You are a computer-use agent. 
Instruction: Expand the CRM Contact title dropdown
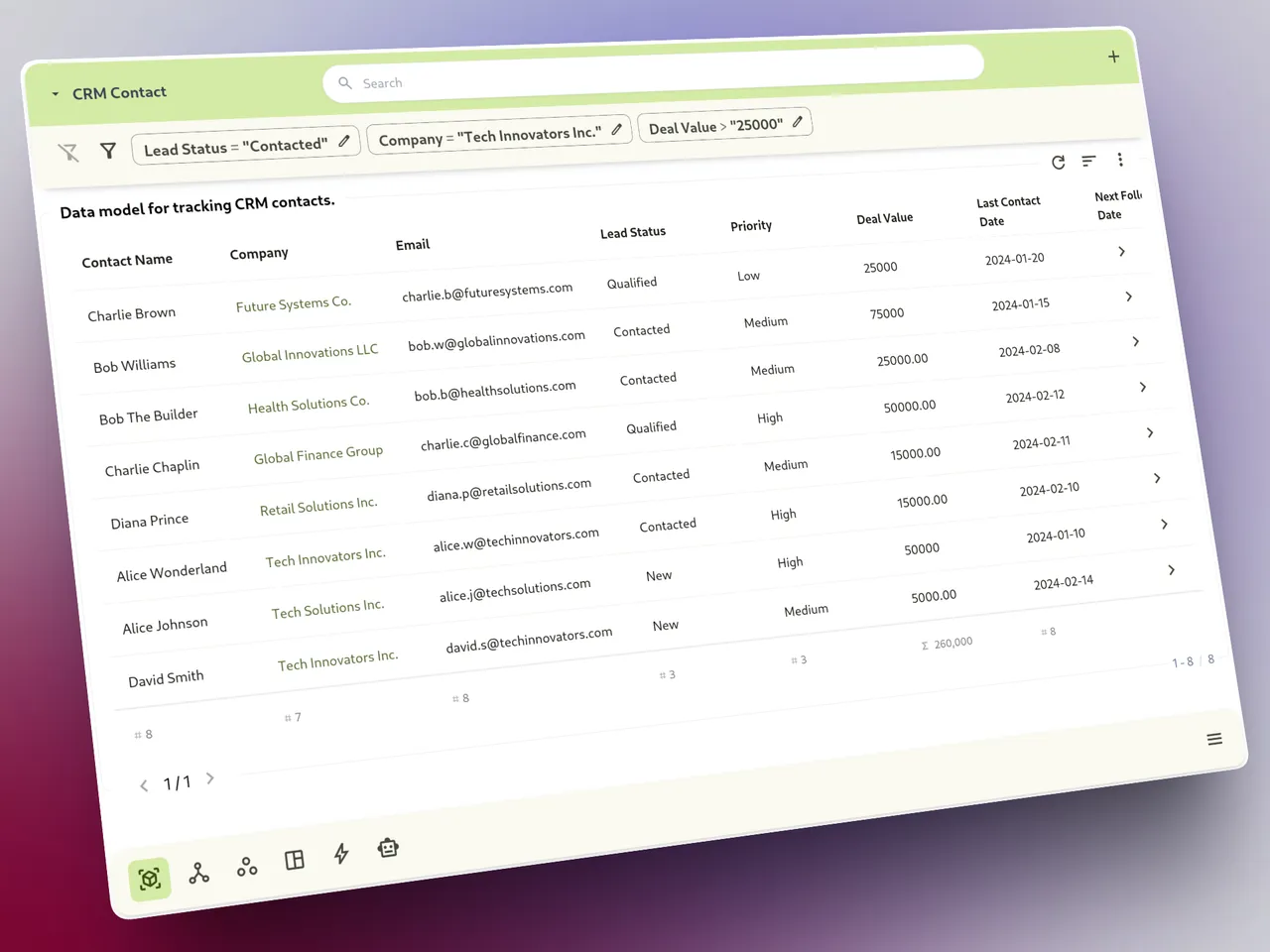click(56, 95)
